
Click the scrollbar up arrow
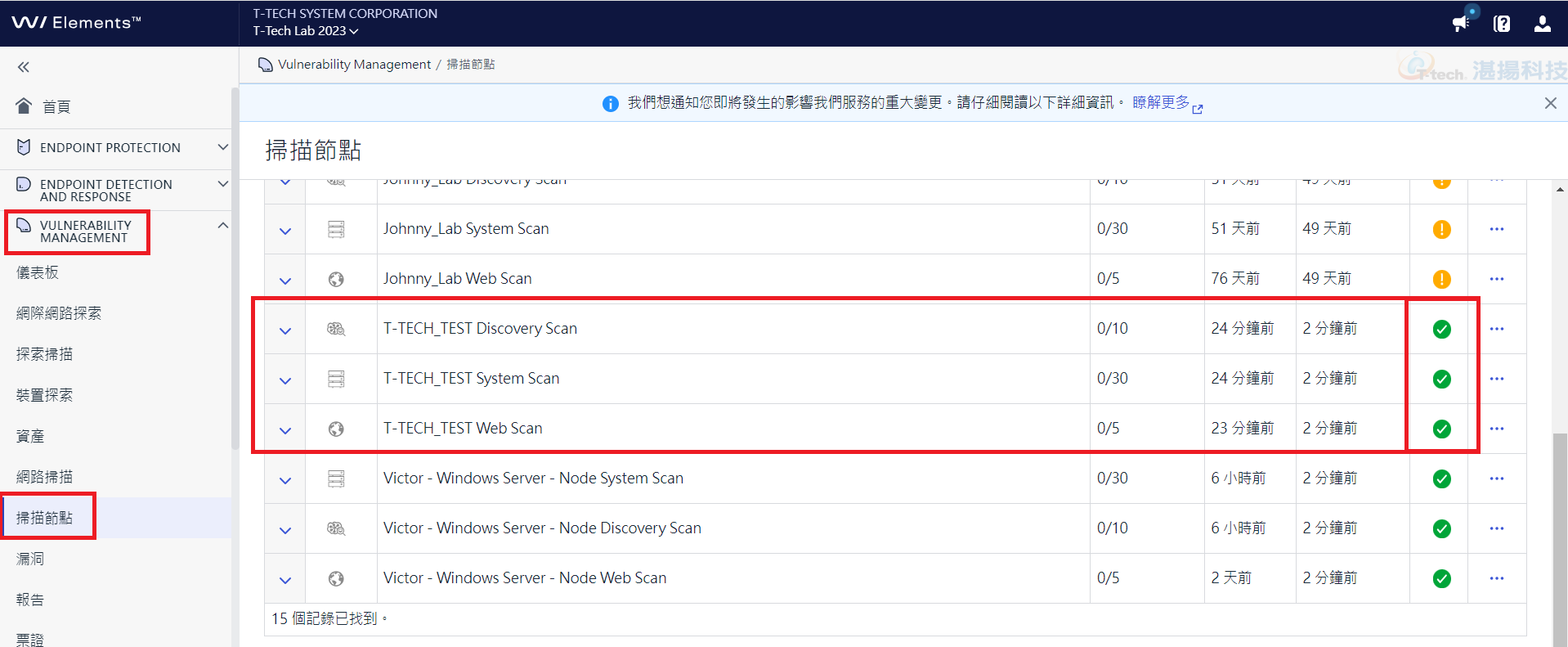coord(1560,189)
